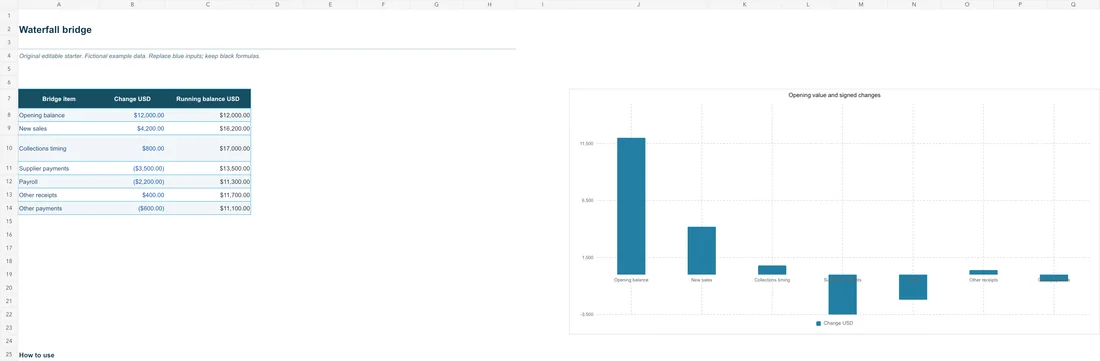Select Opening balance change value $12,000.00
Image resolution: width=1100 pixels, height=361 pixels.
[133, 115]
